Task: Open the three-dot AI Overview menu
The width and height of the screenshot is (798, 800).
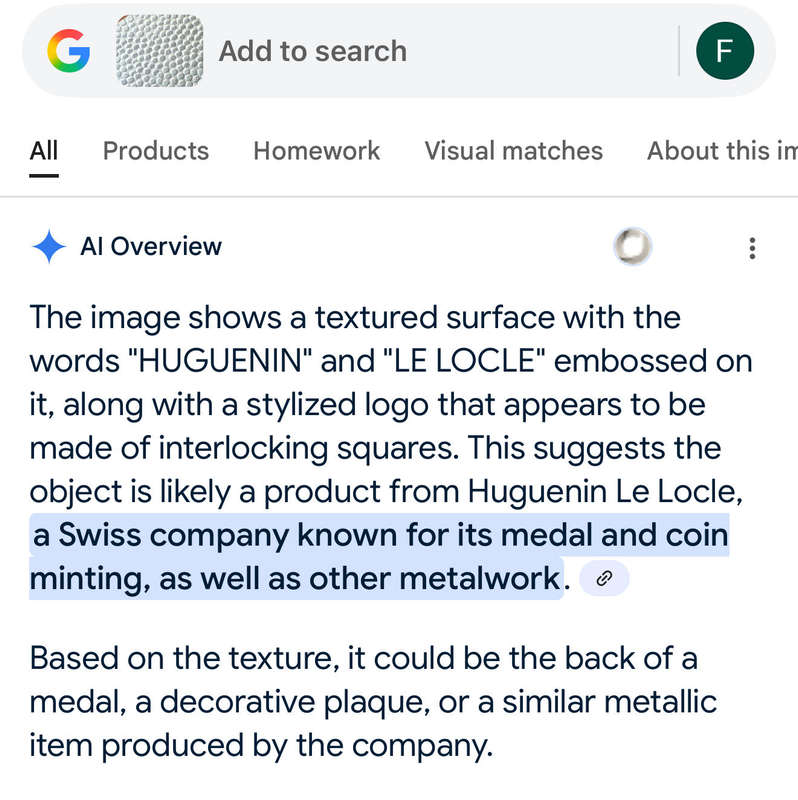Action: (752, 248)
